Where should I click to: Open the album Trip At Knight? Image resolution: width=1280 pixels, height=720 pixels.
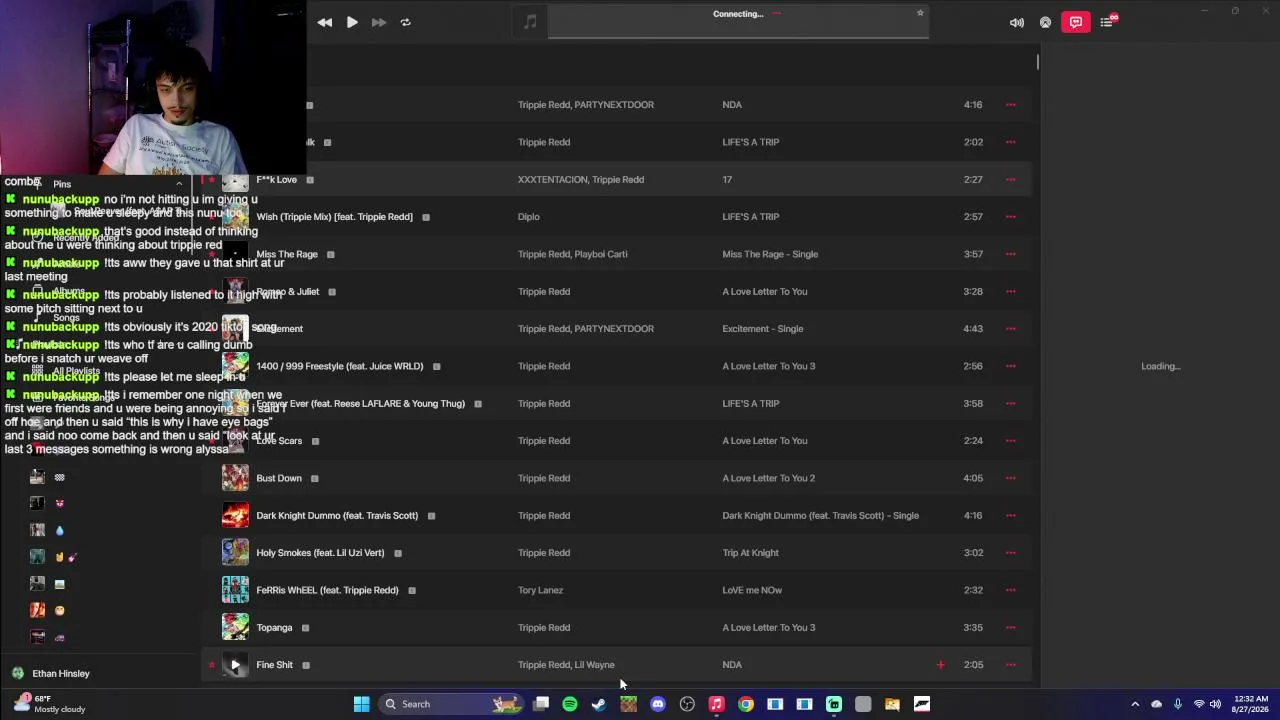click(x=750, y=553)
